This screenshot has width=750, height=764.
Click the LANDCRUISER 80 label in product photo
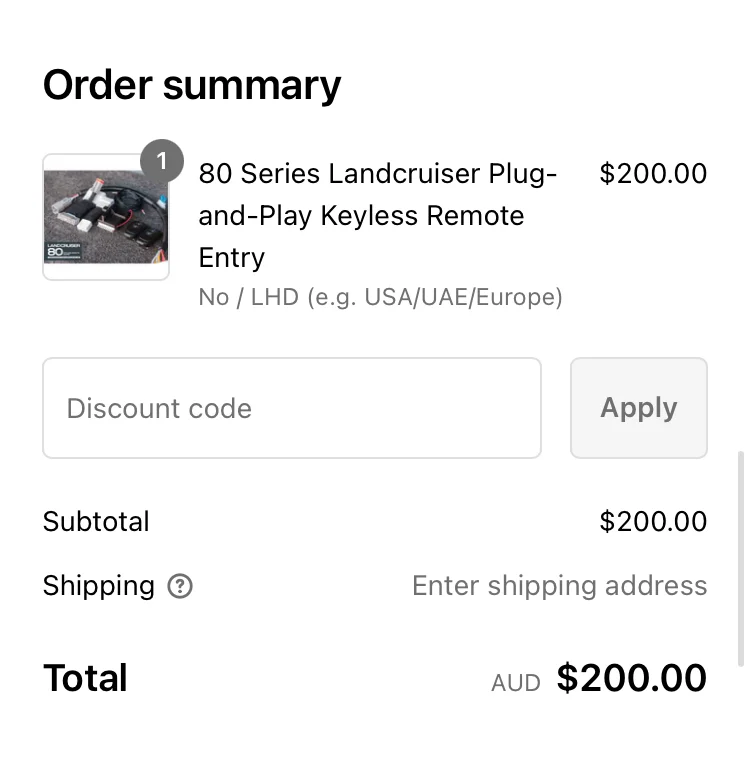(x=64, y=249)
